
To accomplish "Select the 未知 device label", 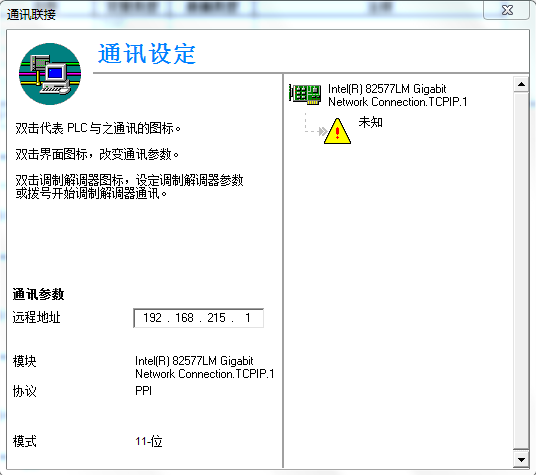I will point(370,122).
